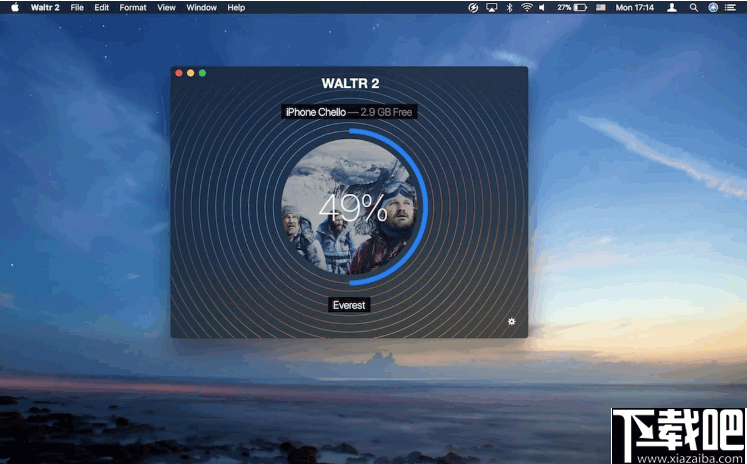Open the user account icon in menu bar
This screenshot has width=747, height=464.
tap(672, 7)
